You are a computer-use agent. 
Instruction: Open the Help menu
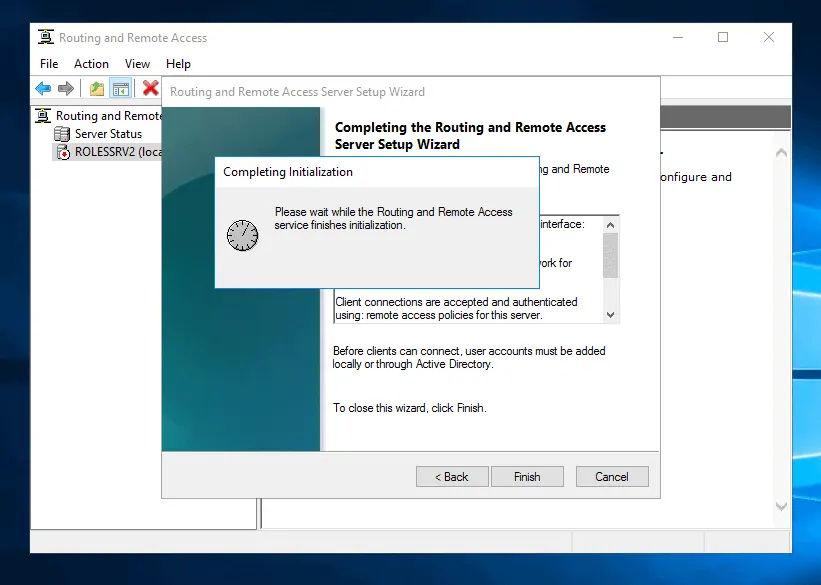click(178, 63)
